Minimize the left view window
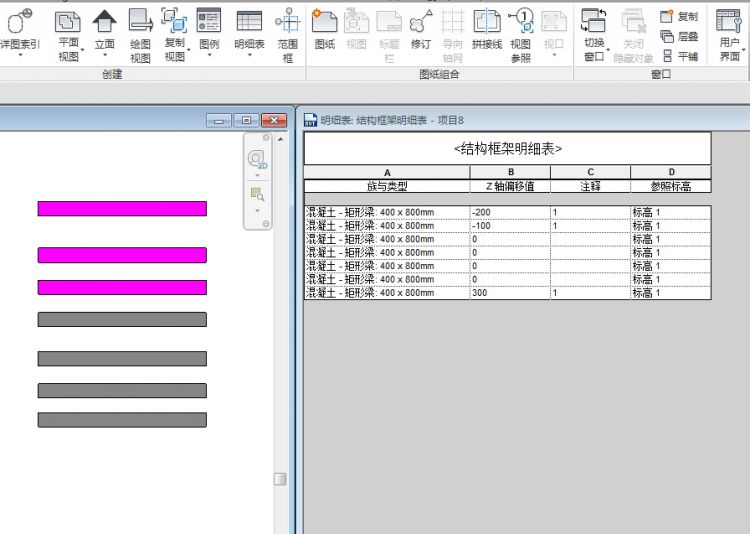The height and width of the screenshot is (534, 750). 219,120
